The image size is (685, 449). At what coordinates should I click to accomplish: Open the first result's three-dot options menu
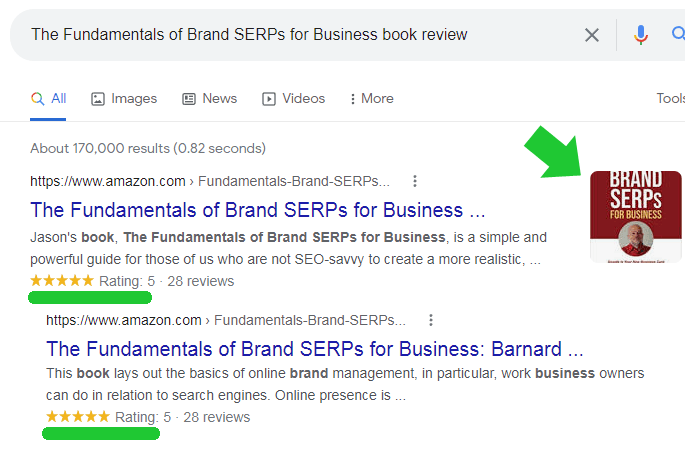point(415,181)
